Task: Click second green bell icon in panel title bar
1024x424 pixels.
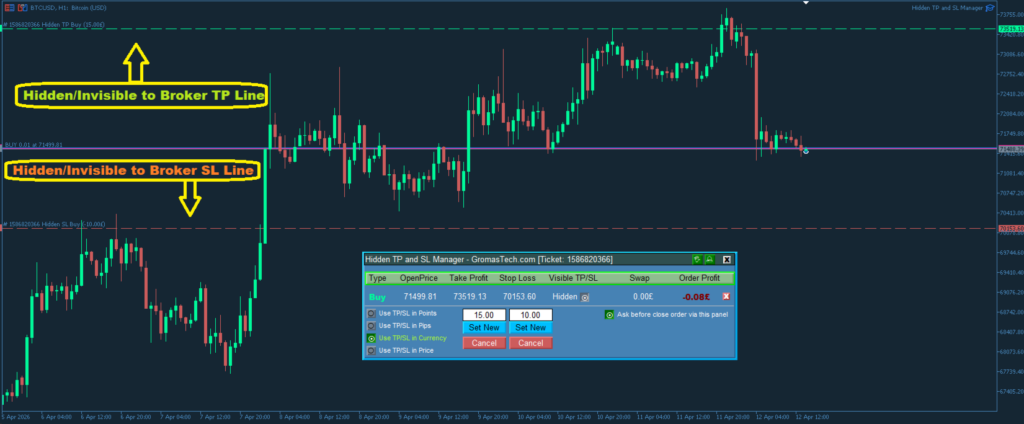Action: [709, 259]
